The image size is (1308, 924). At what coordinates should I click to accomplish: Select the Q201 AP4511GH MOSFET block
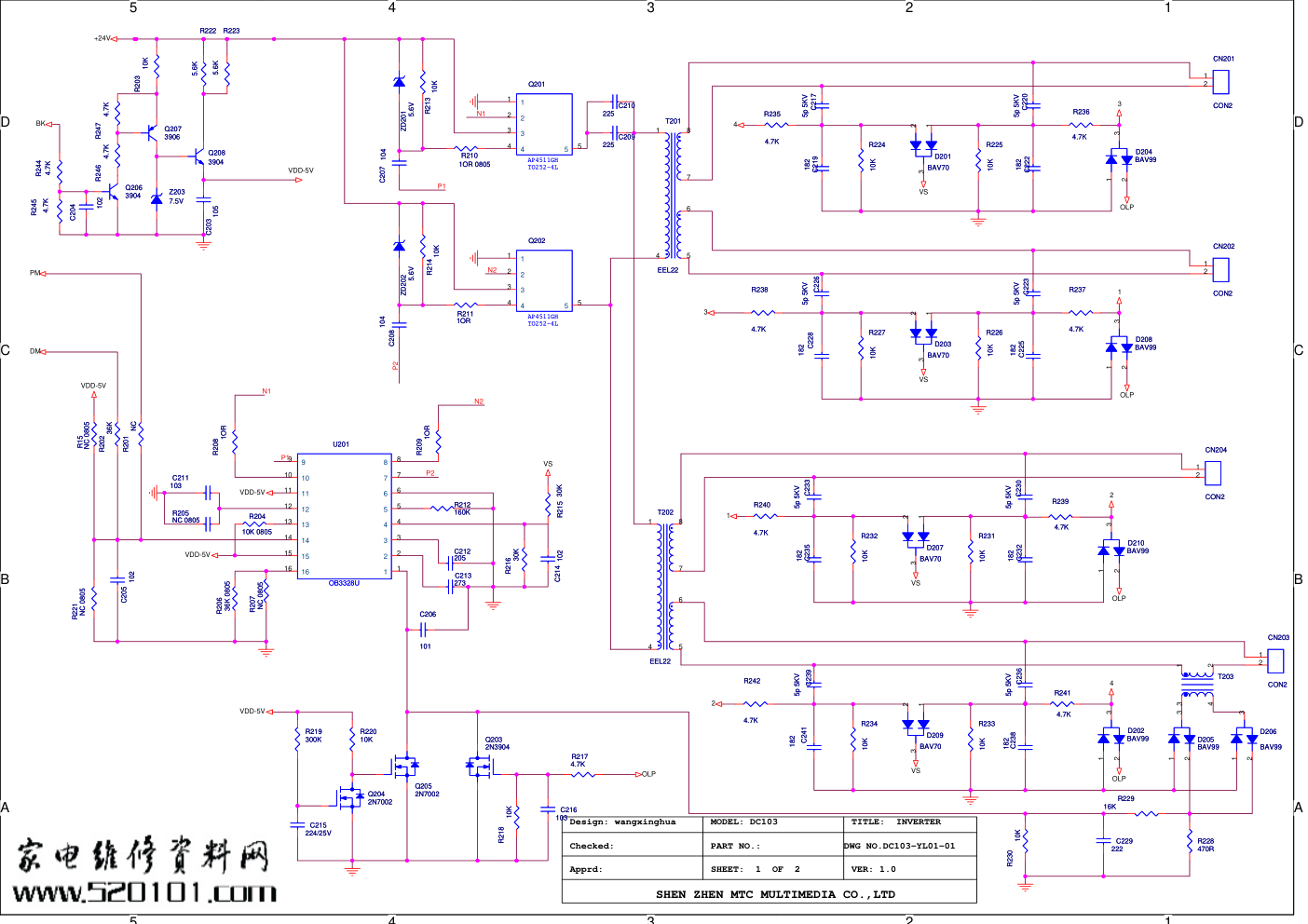pyautogui.click(x=544, y=125)
